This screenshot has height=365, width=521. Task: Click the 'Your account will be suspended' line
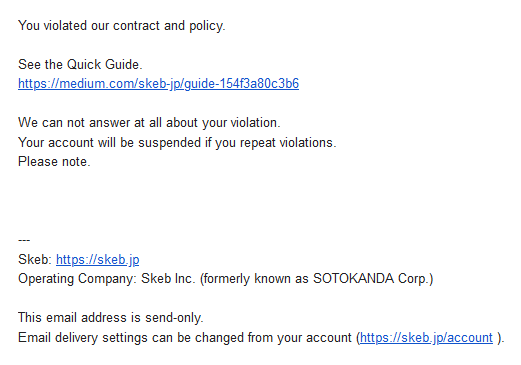point(177,143)
